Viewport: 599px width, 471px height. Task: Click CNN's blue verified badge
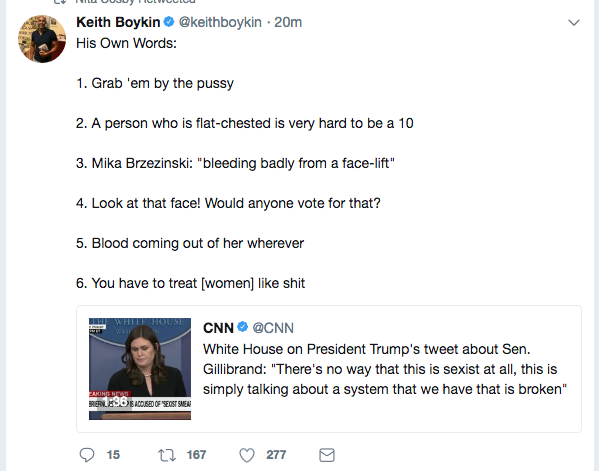(243, 327)
